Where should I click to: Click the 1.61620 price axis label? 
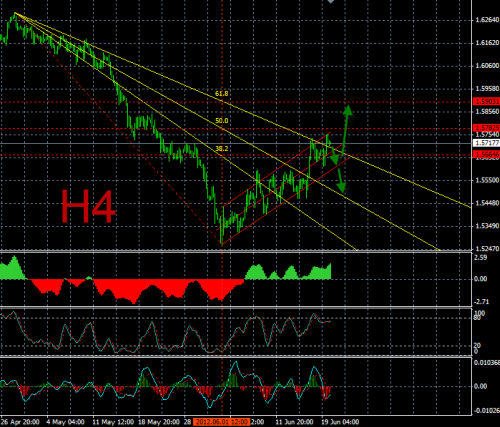(x=487, y=43)
